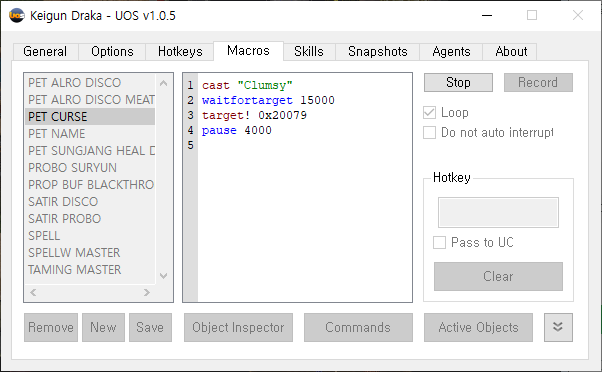Click the pause 4000 script line
The height and width of the screenshot is (372, 602).
(x=236, y=130)
